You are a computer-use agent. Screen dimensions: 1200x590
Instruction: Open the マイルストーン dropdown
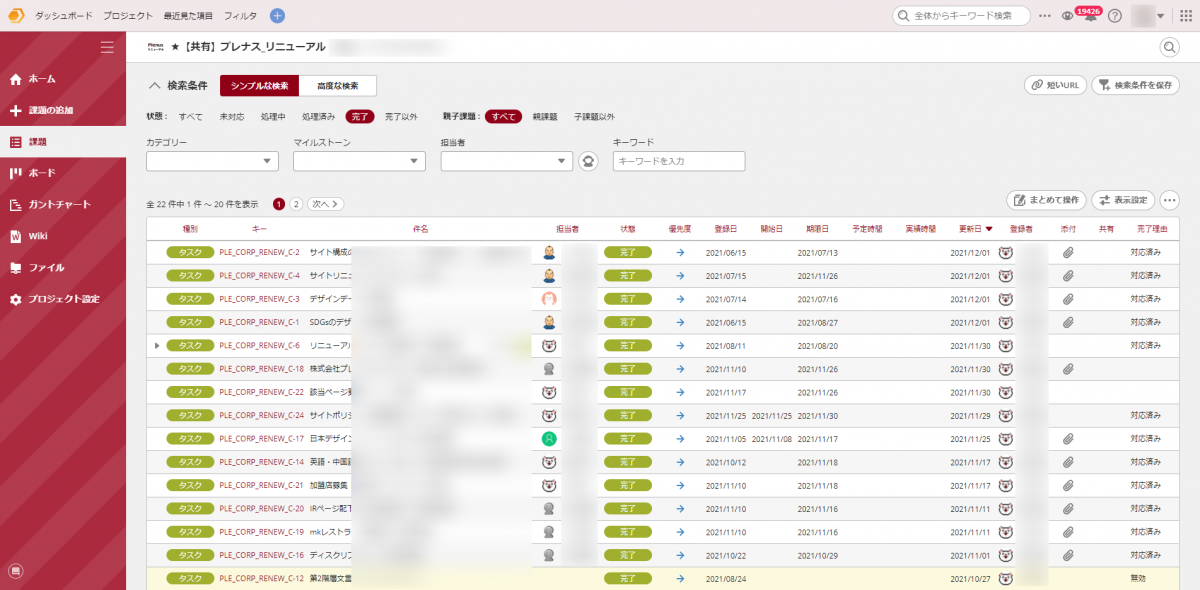pos(359,161)
